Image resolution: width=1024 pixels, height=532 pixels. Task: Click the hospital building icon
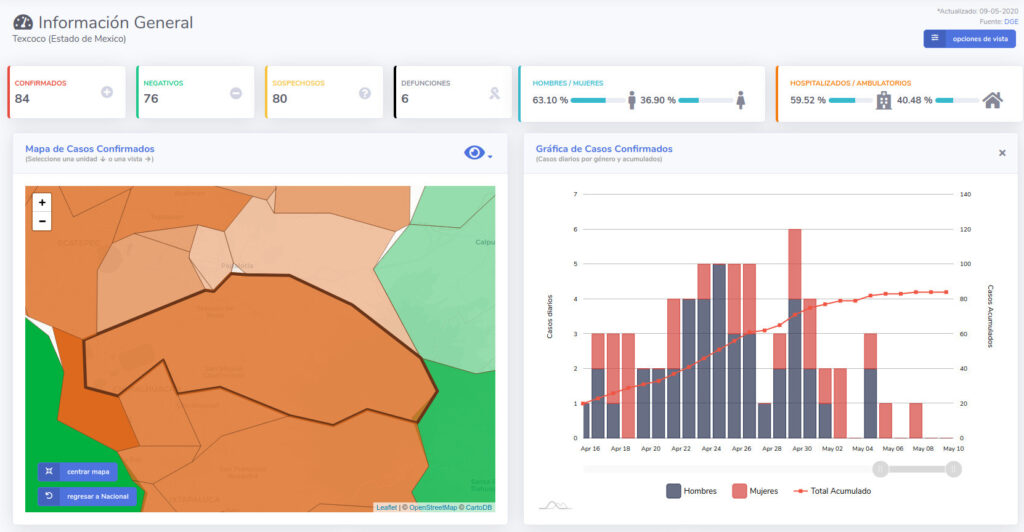[883, 100]
